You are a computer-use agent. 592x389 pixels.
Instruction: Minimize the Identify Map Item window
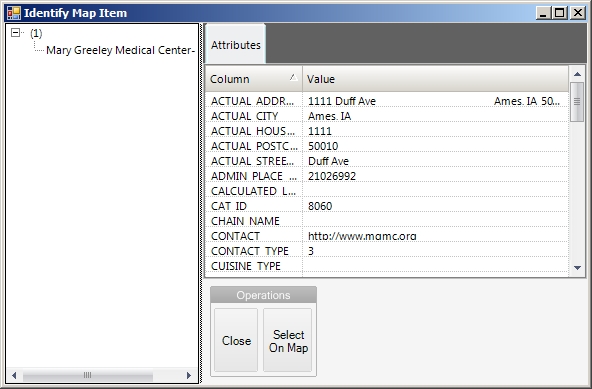[543, 13]
